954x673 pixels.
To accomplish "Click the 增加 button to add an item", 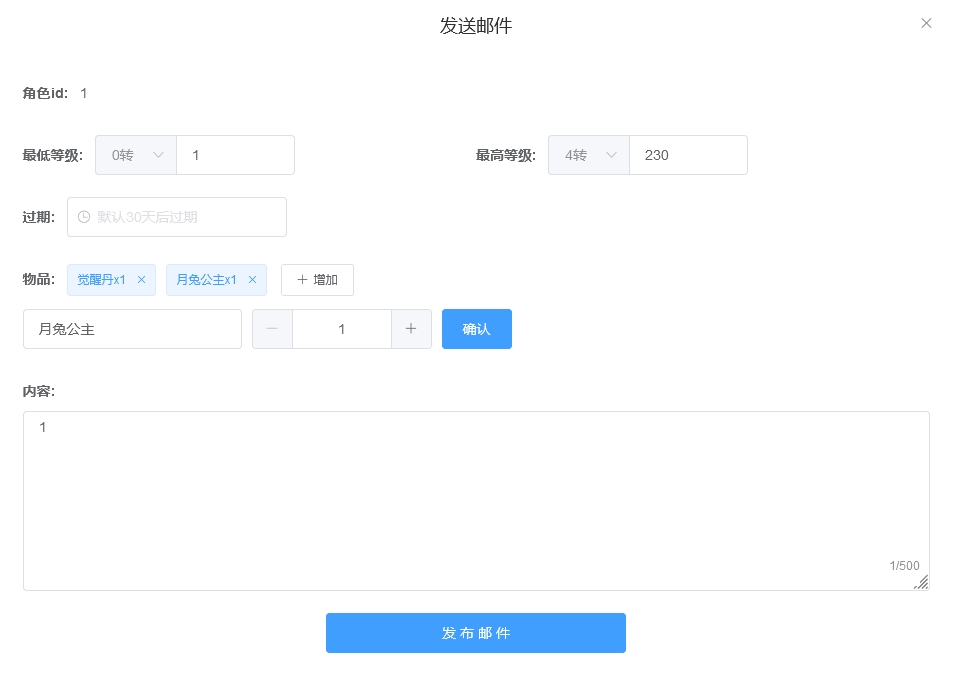I will pyautogui.click(x=317, y=280).
